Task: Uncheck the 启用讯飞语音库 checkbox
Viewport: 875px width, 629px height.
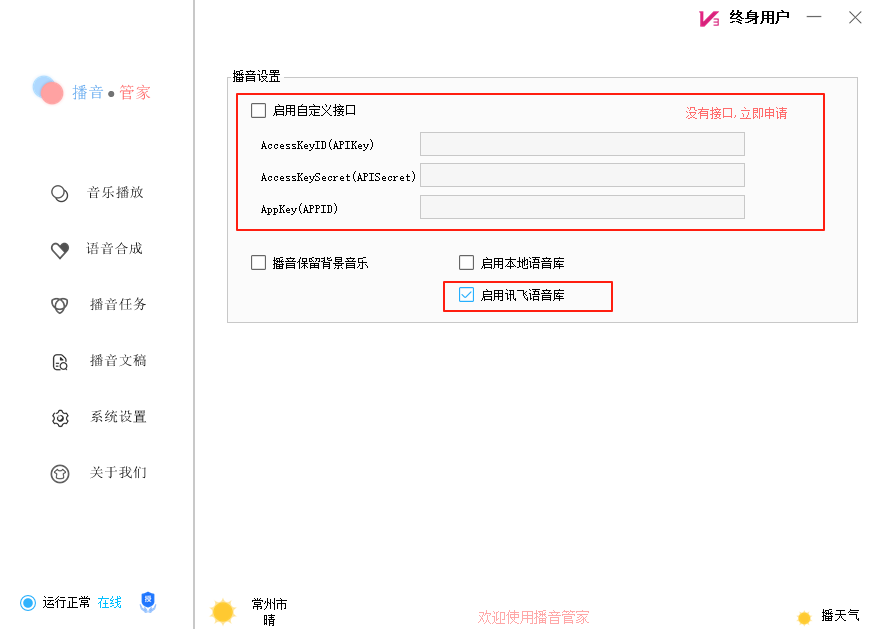Action: pos(467,295)
